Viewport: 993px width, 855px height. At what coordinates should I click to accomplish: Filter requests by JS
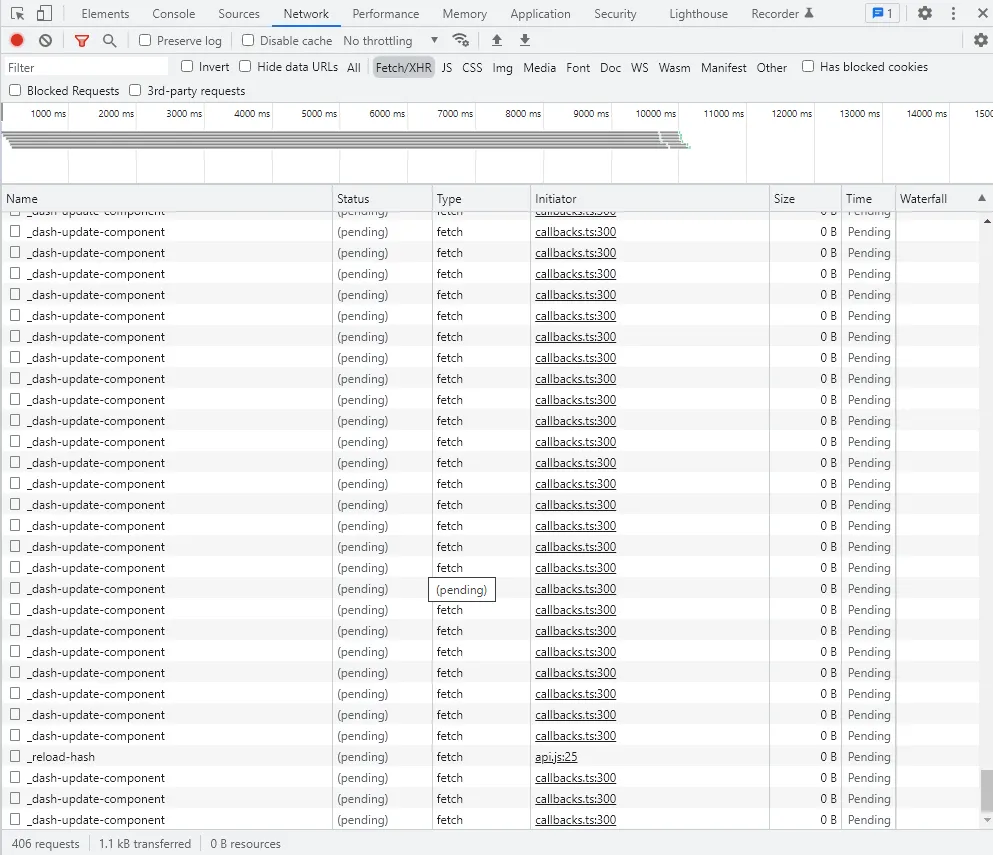tap(446, 68)
